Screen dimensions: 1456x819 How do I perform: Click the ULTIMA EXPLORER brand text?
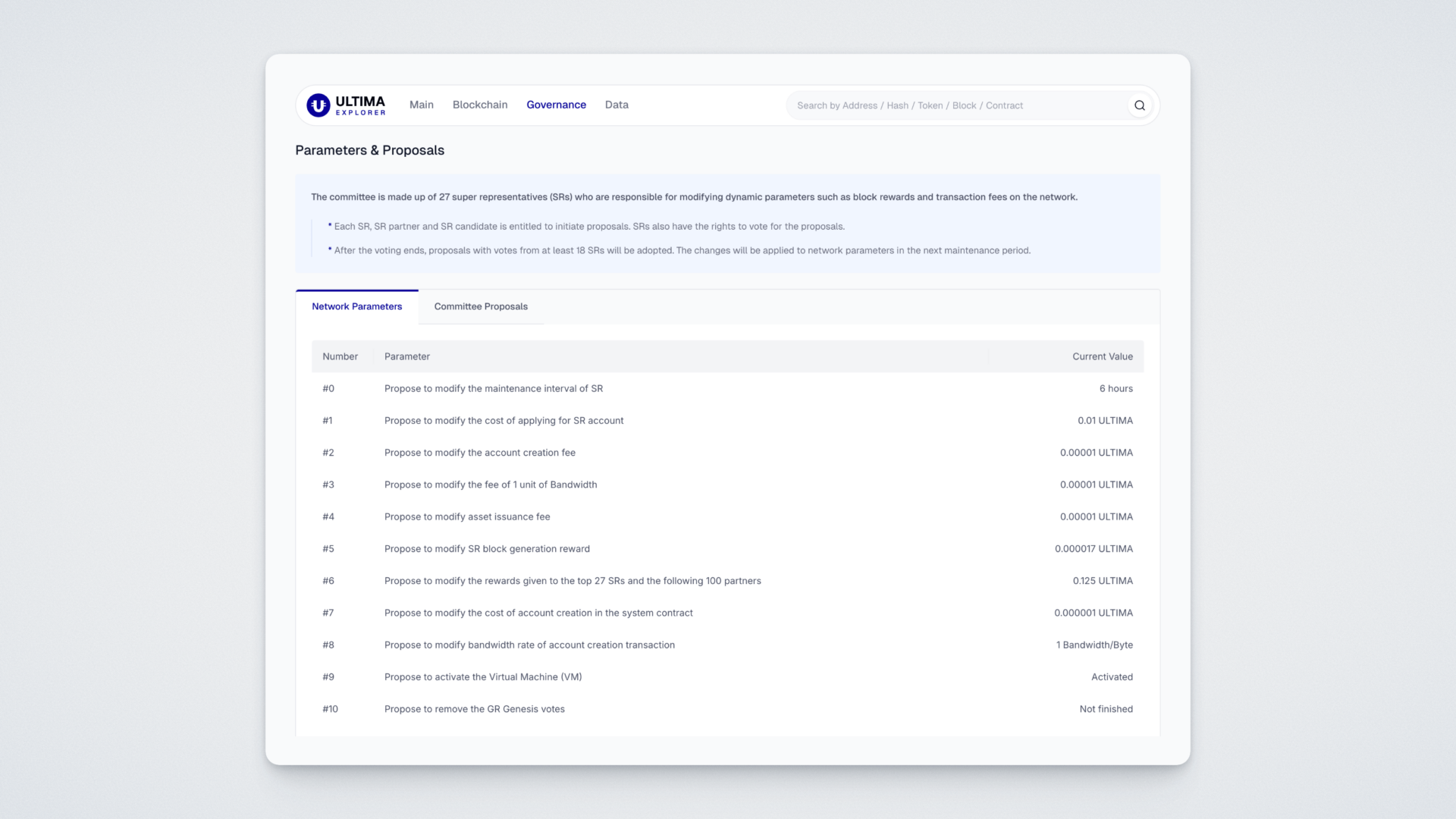(x=360, y=105)
